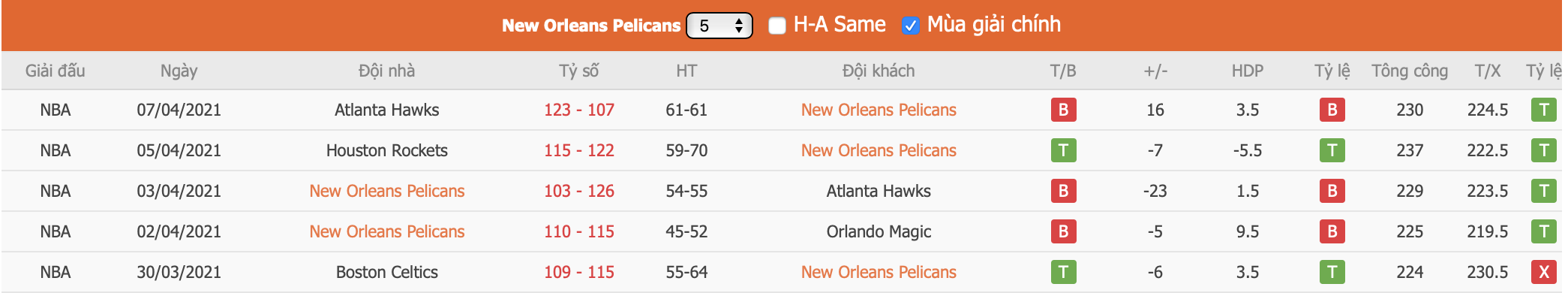Click the HDP column header
The width and height of the screenshot is (1568, 293).
click(x=1247, y=71)
